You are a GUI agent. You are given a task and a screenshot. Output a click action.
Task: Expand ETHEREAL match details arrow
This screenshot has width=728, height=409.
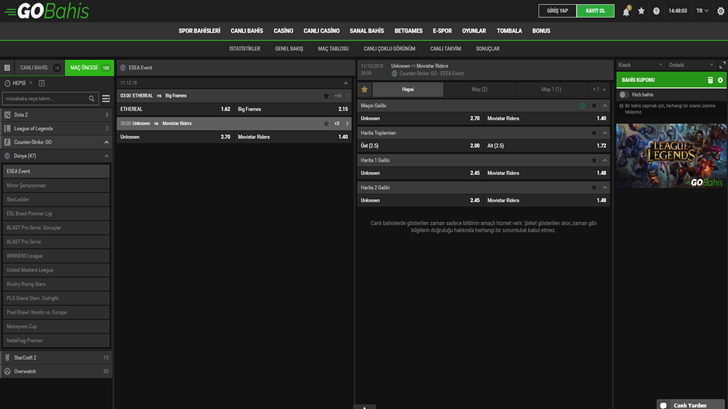(x=347, y=96)
